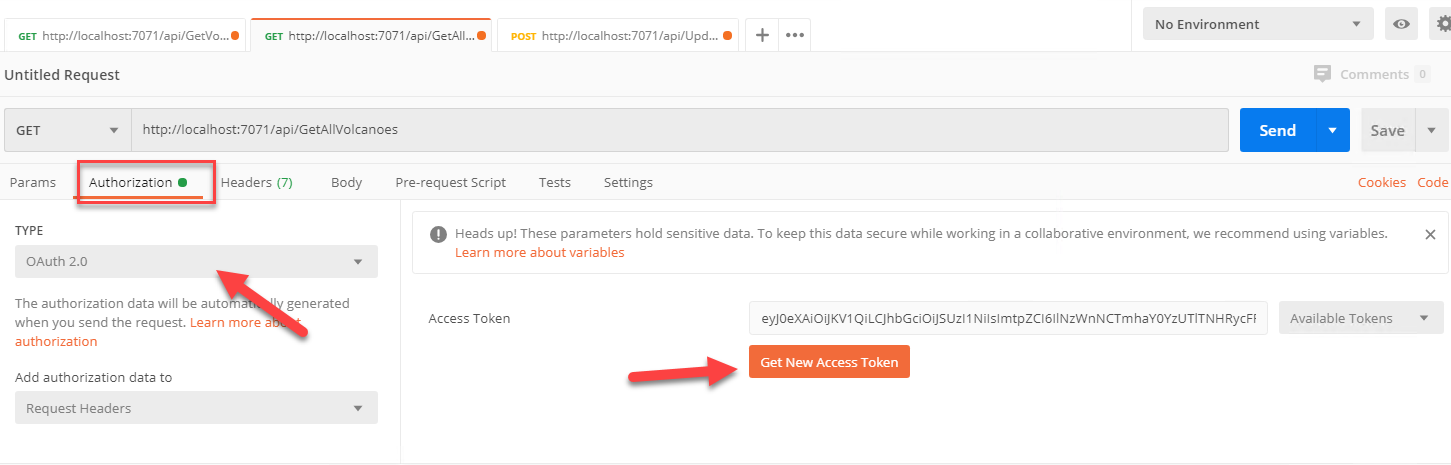Open the Request Headers dropdown
The height and width of the screenshot is (465, 1451).
(x=196, y=408)
